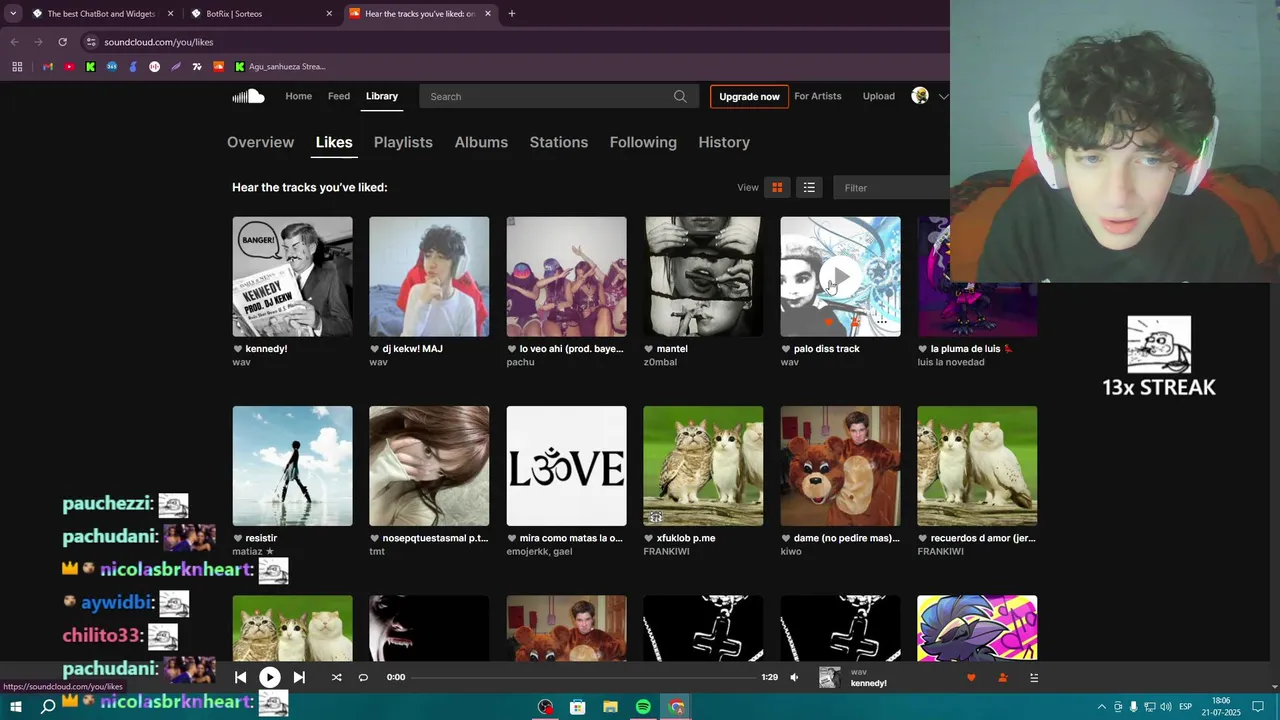This screenshot has height=720, width=1280.
Task: Open the 'lo veo ahi' track artwork
Action: click(566, 277)
